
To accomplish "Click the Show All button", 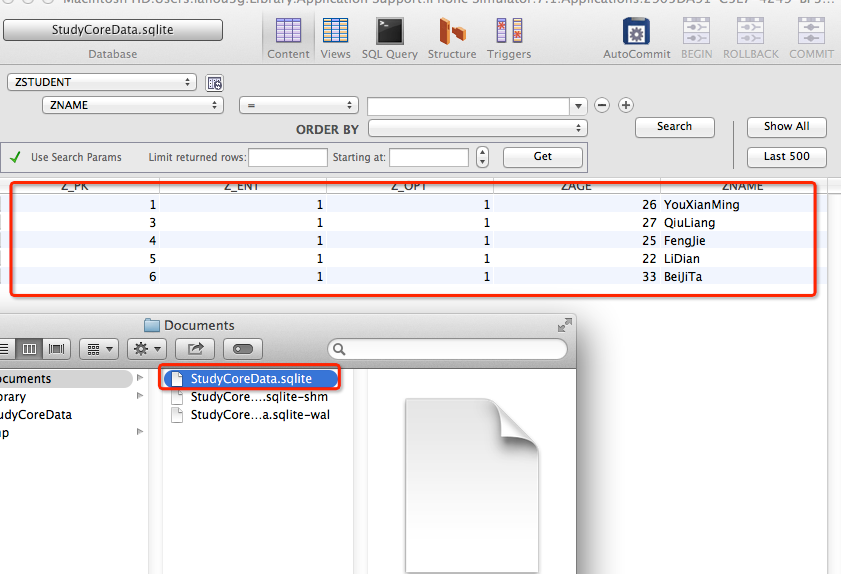I will (x=787, y=127).
